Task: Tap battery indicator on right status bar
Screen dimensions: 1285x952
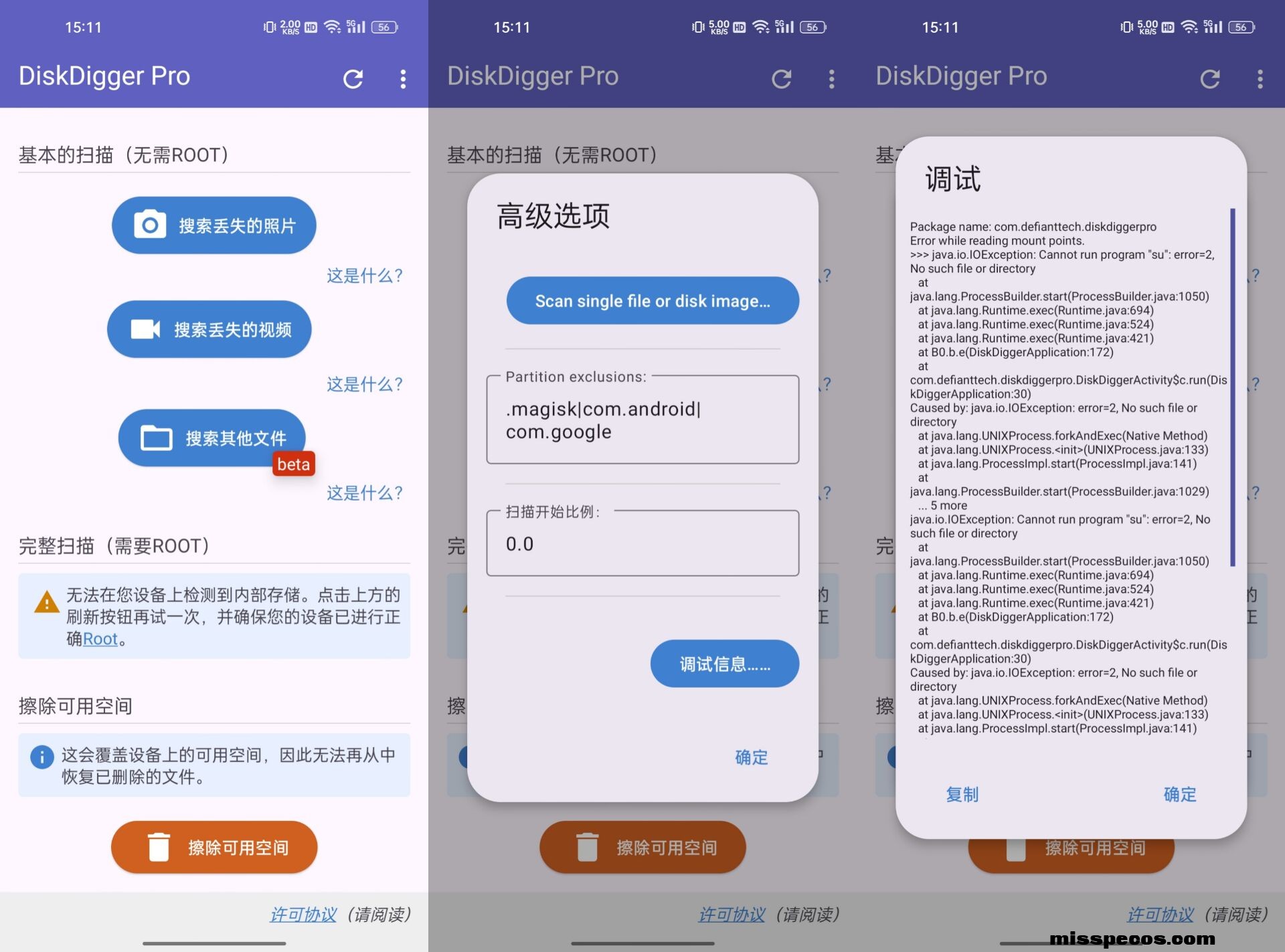Action: pos(1241,27)
